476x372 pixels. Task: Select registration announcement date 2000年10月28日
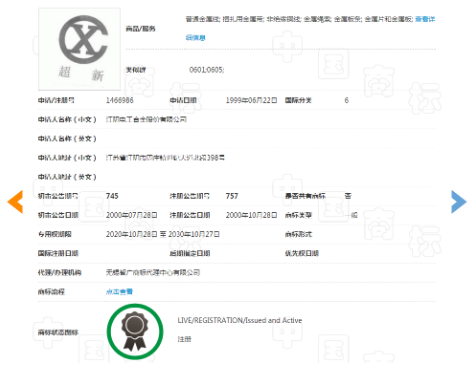tap(251, 215)
